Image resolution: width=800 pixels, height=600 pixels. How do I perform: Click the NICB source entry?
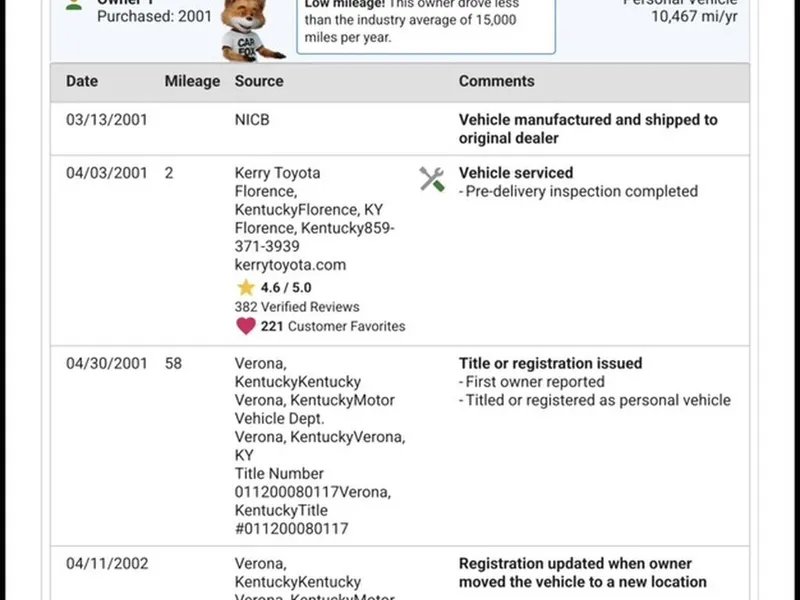click(252, 120)
